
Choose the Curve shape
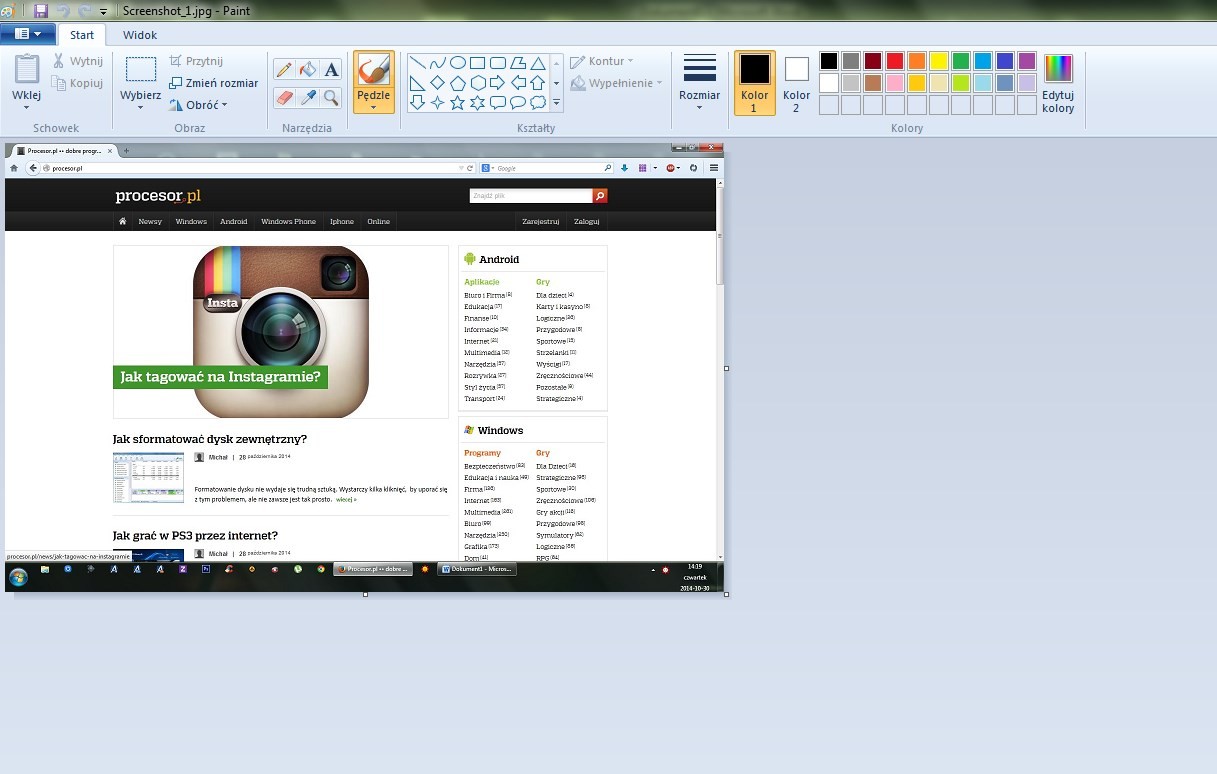pyautogui.click(x=438, y=63)
